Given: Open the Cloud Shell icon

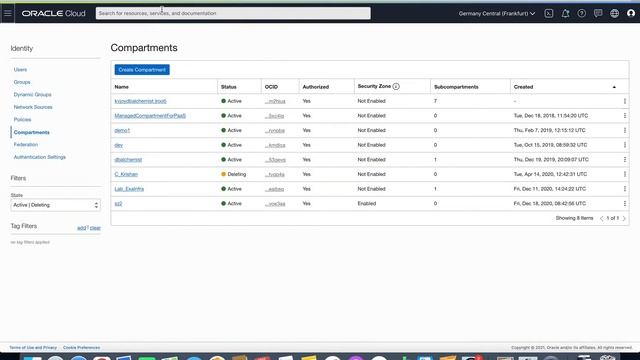Looking at the screenshot, I should (x=549, y=13).
